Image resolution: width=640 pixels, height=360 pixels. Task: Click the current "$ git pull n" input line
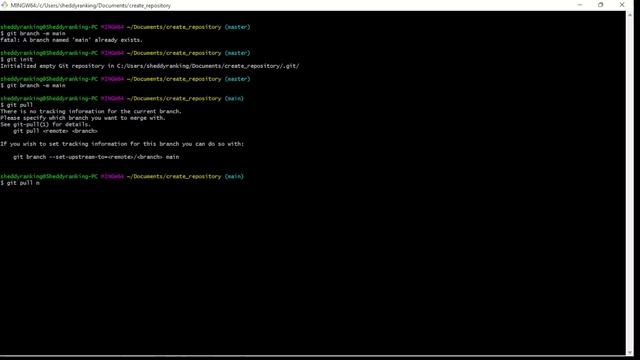tap(20, 183)
